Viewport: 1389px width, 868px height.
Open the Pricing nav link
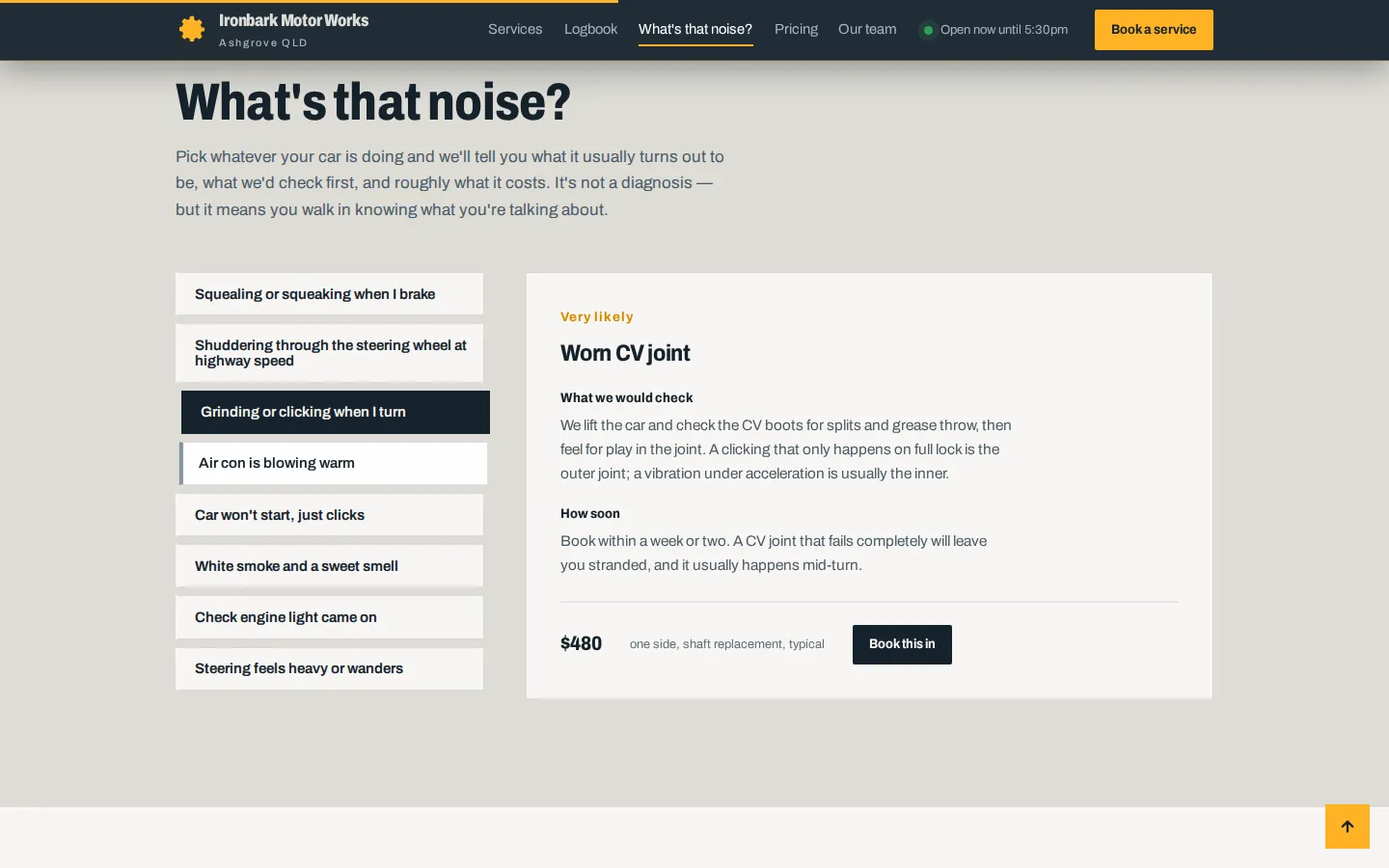coord(796,29)
